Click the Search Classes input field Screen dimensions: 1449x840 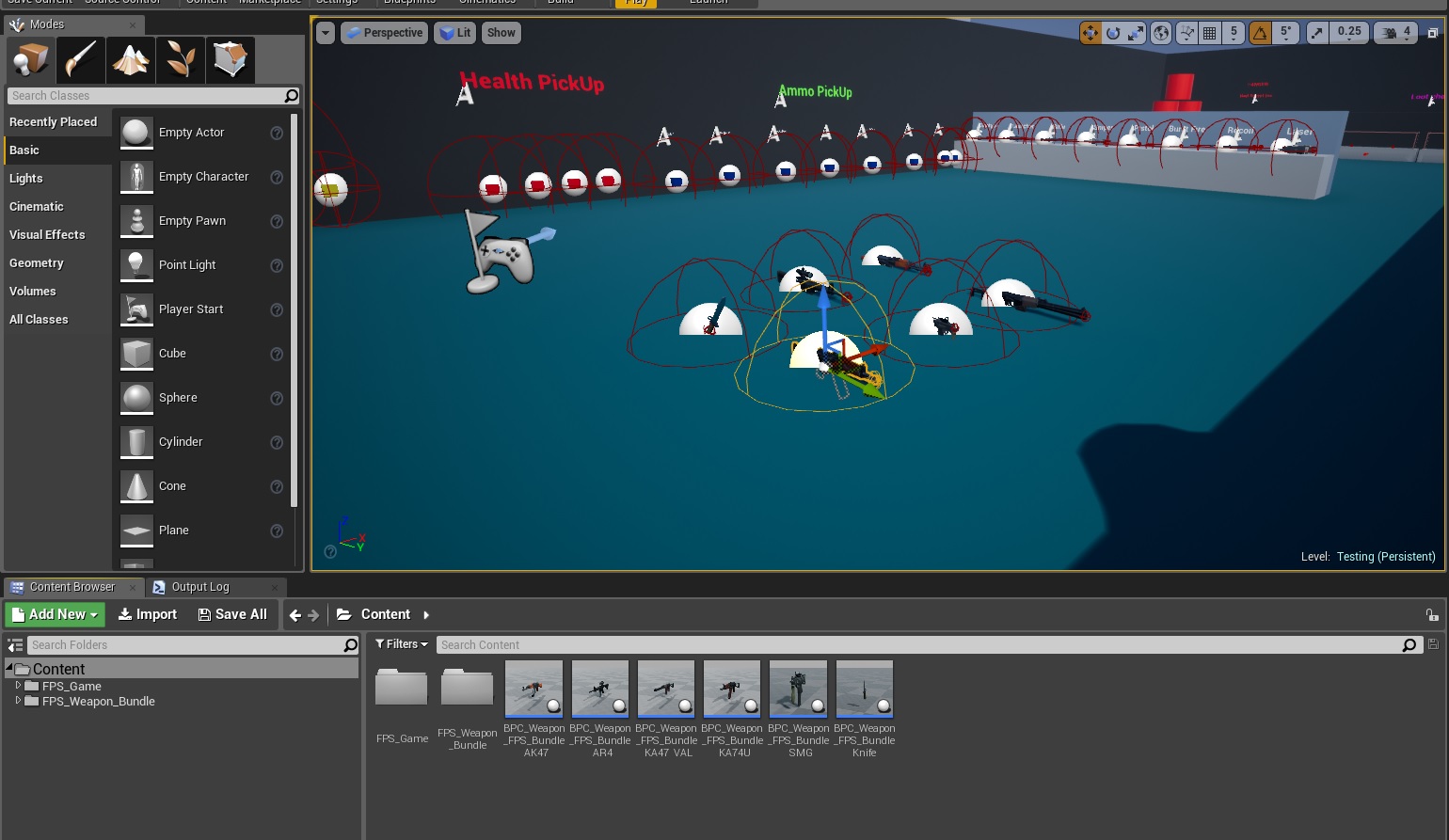click(x=146, y=96)
